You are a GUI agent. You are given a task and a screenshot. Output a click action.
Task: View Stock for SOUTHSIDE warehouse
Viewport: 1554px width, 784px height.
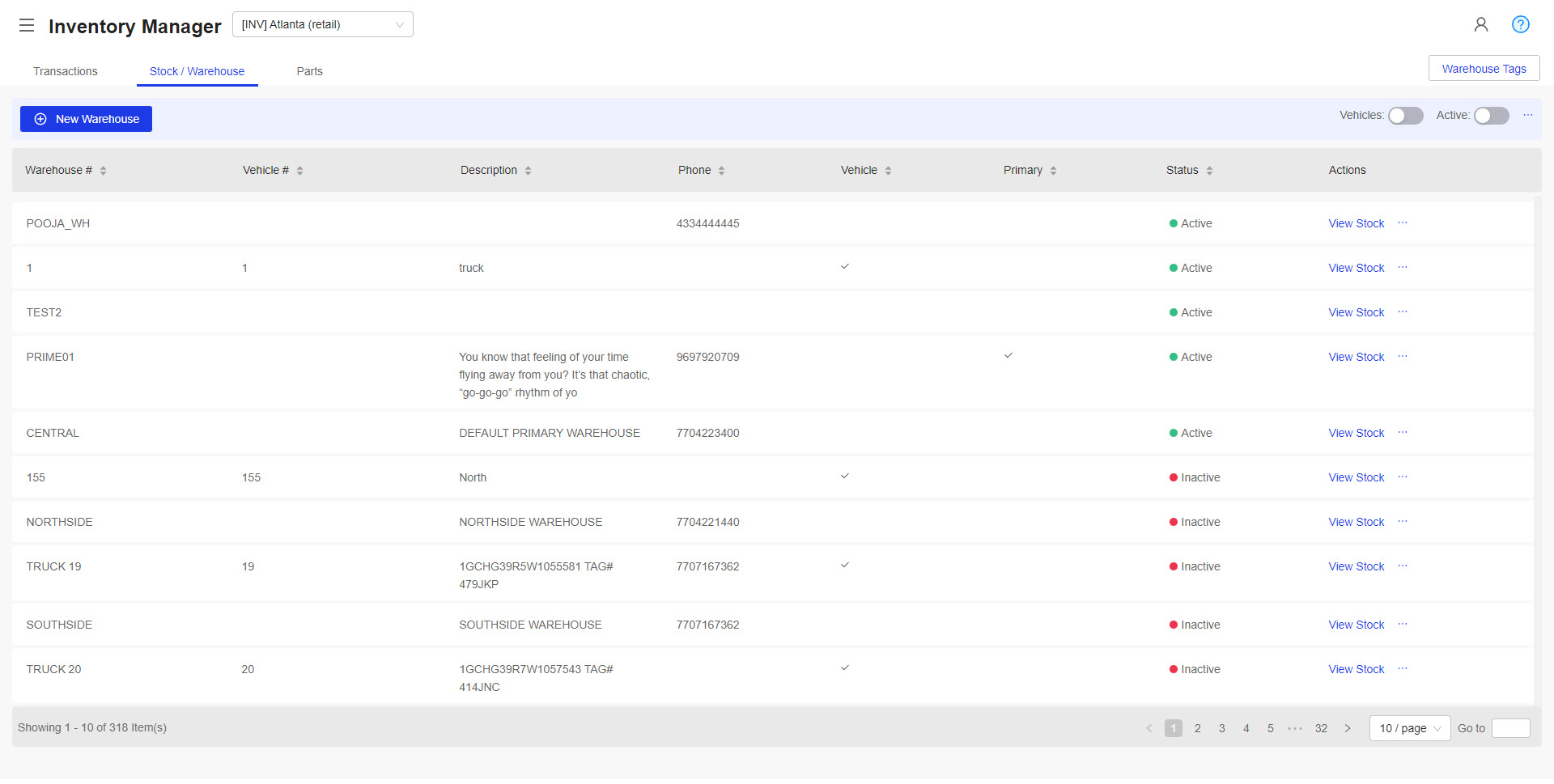point(1357,625)
